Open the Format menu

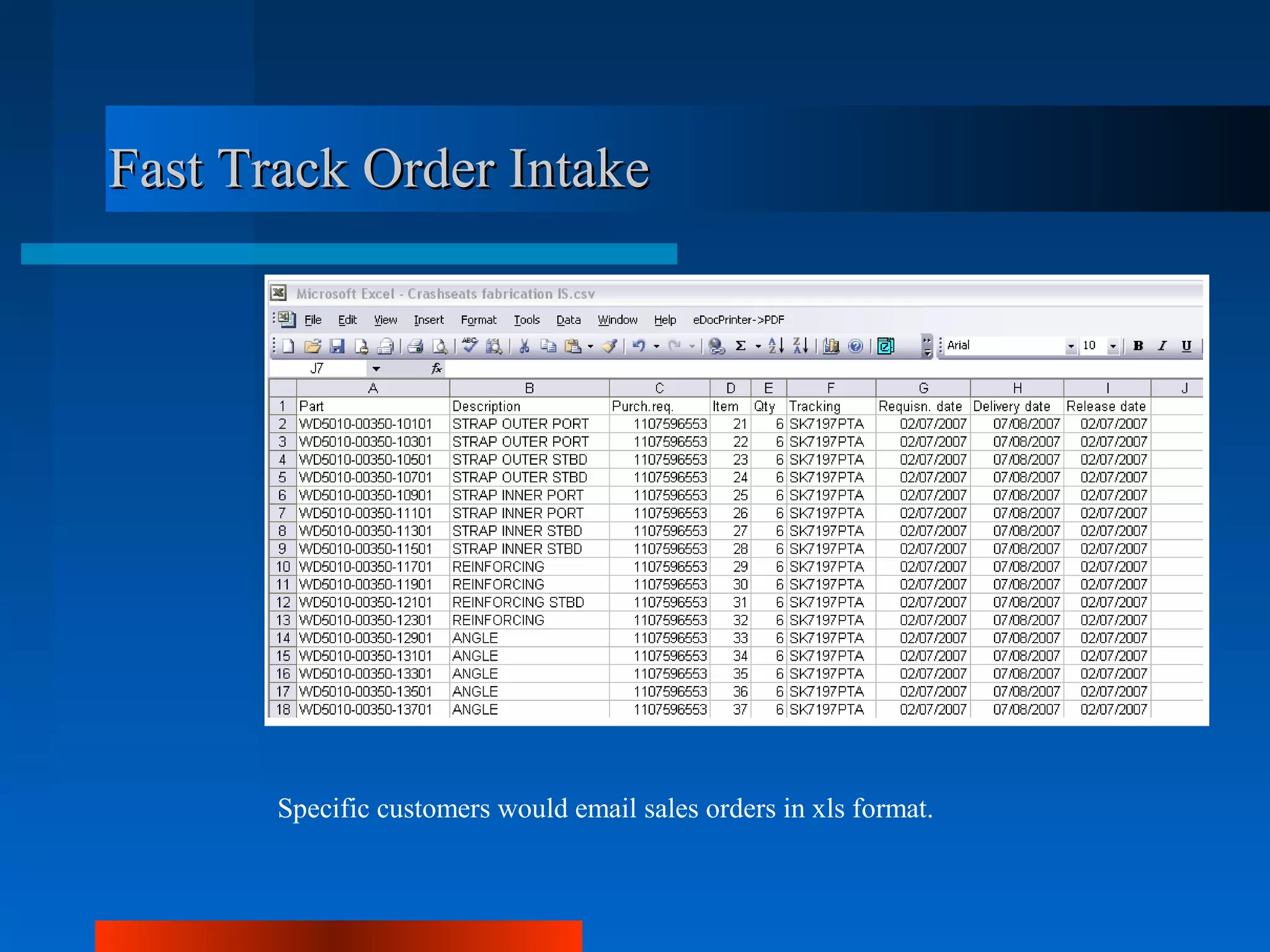pyautogui.click(x=479, y=320)
